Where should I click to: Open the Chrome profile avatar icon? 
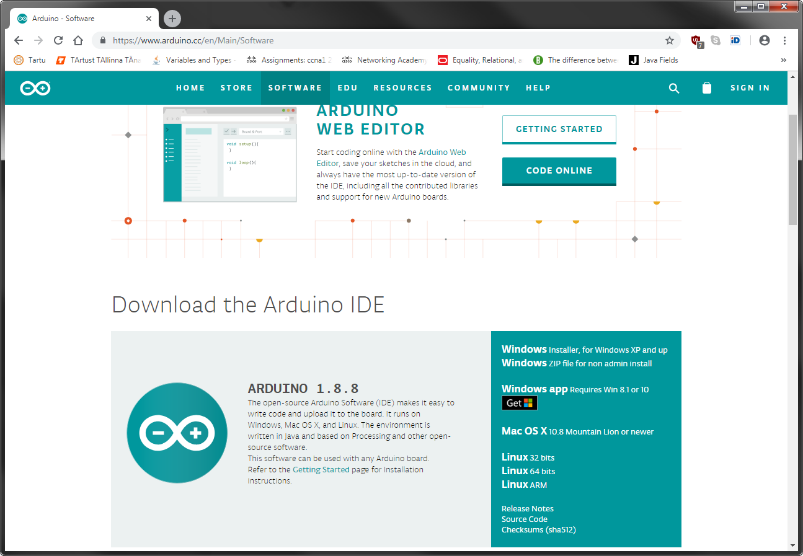[x=765, y=40]
